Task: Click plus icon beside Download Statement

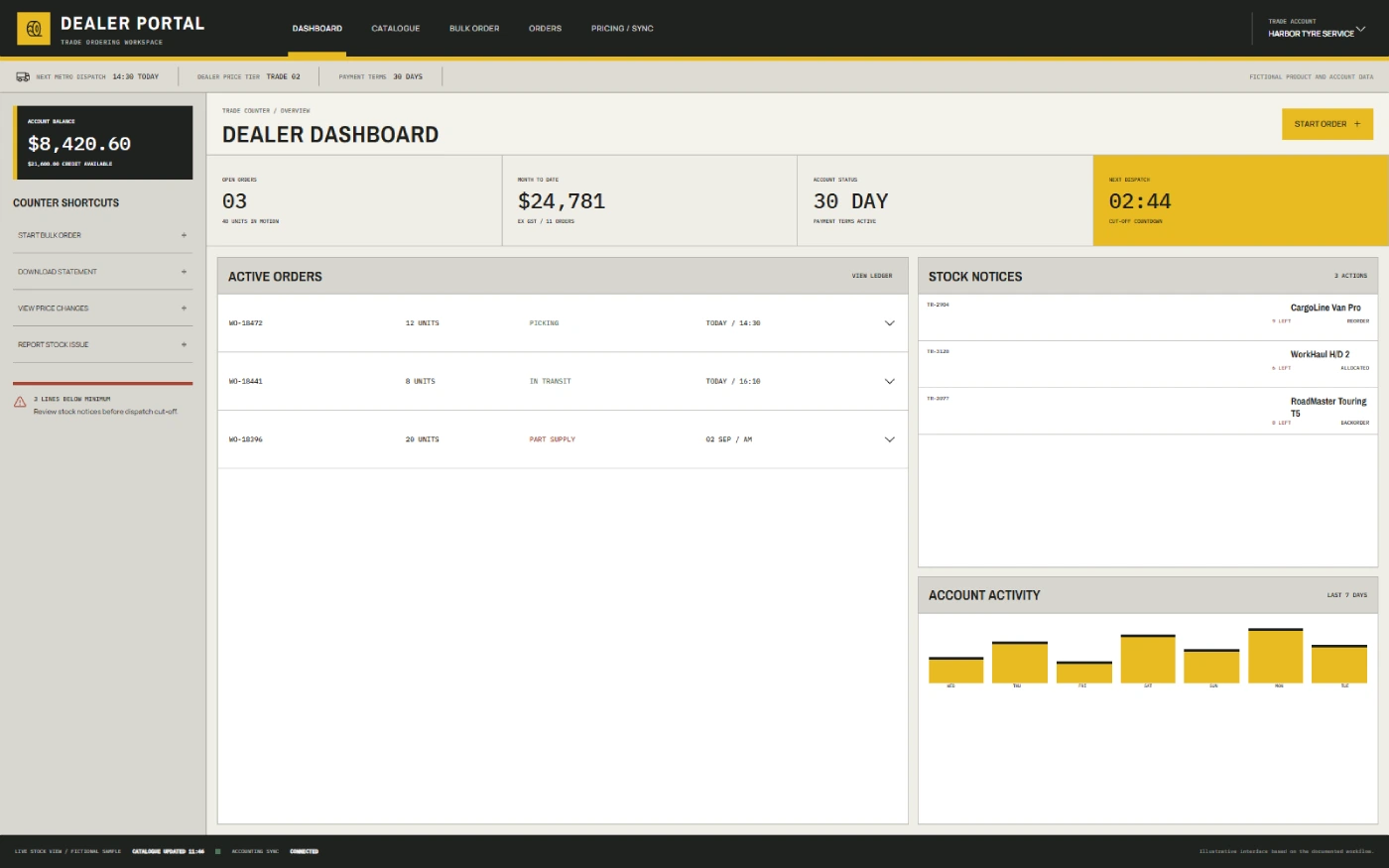Action: [x=184, y=272]
